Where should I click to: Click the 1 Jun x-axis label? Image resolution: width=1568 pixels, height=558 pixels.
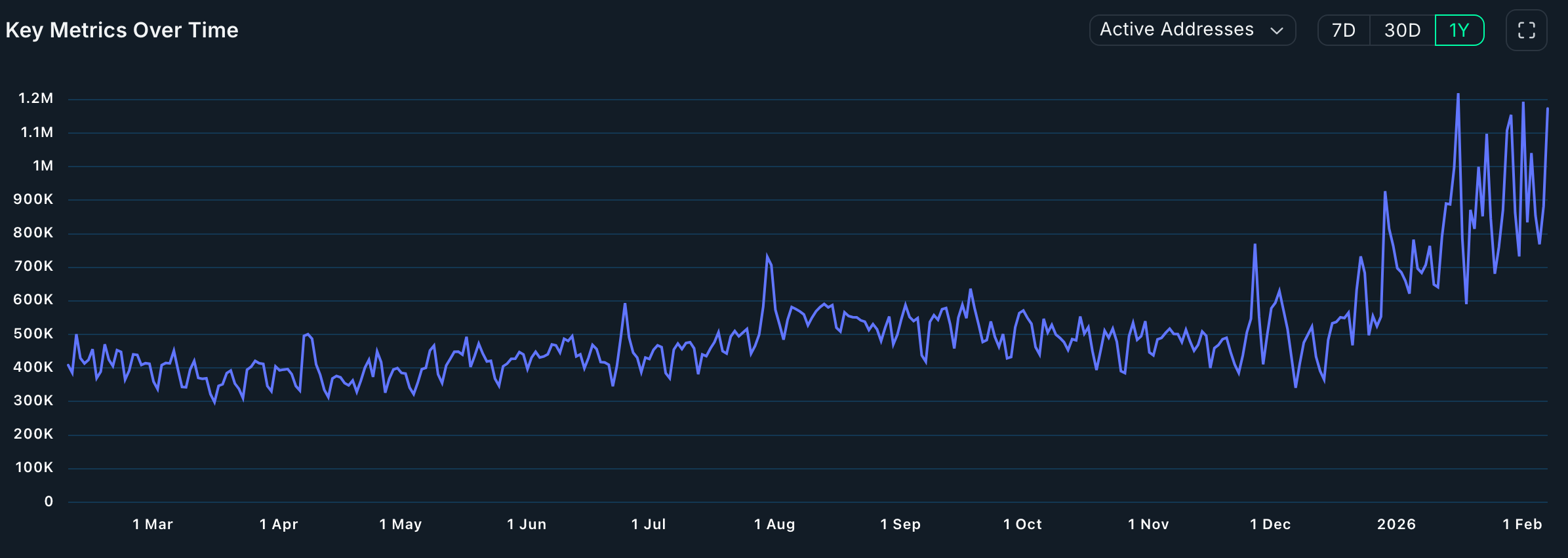(x=527, y=525)
